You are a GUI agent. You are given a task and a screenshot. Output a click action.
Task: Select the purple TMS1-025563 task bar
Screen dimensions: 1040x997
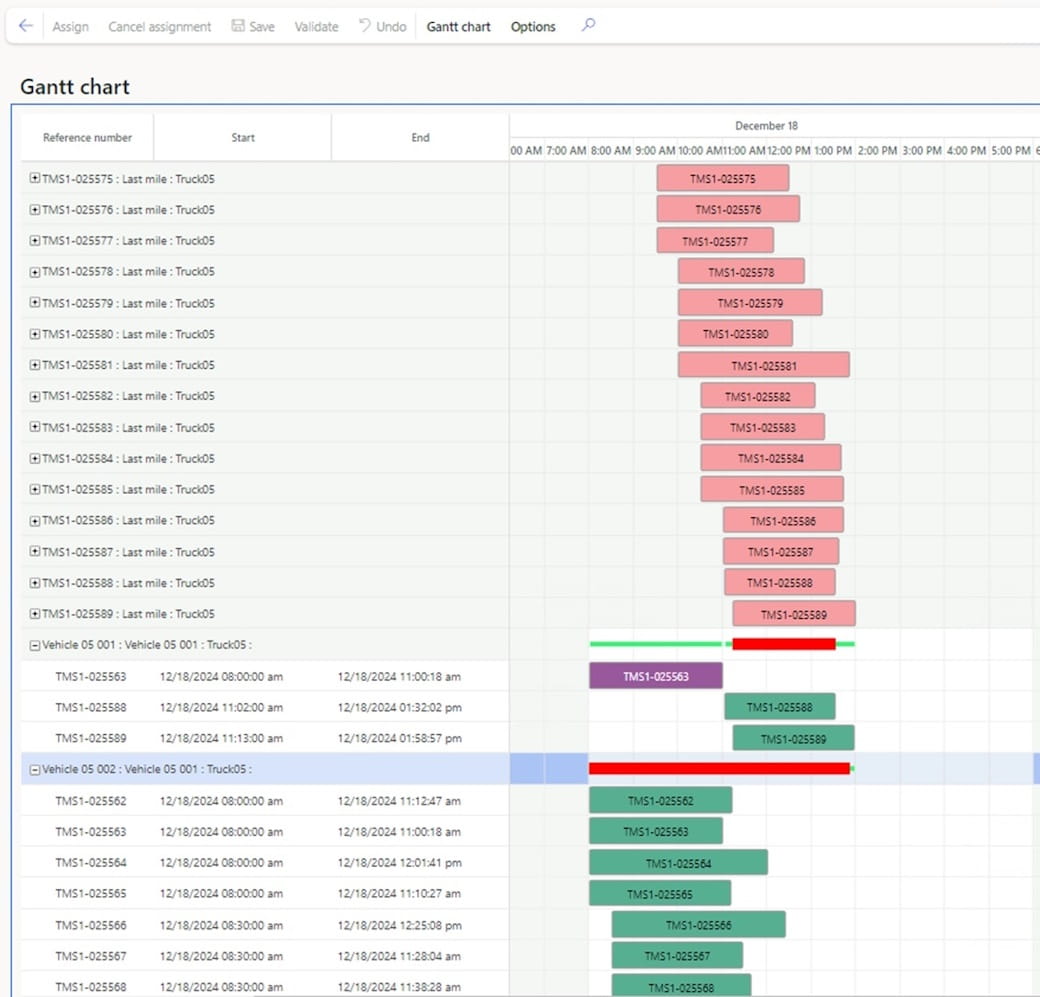click(x=655, y=676)
